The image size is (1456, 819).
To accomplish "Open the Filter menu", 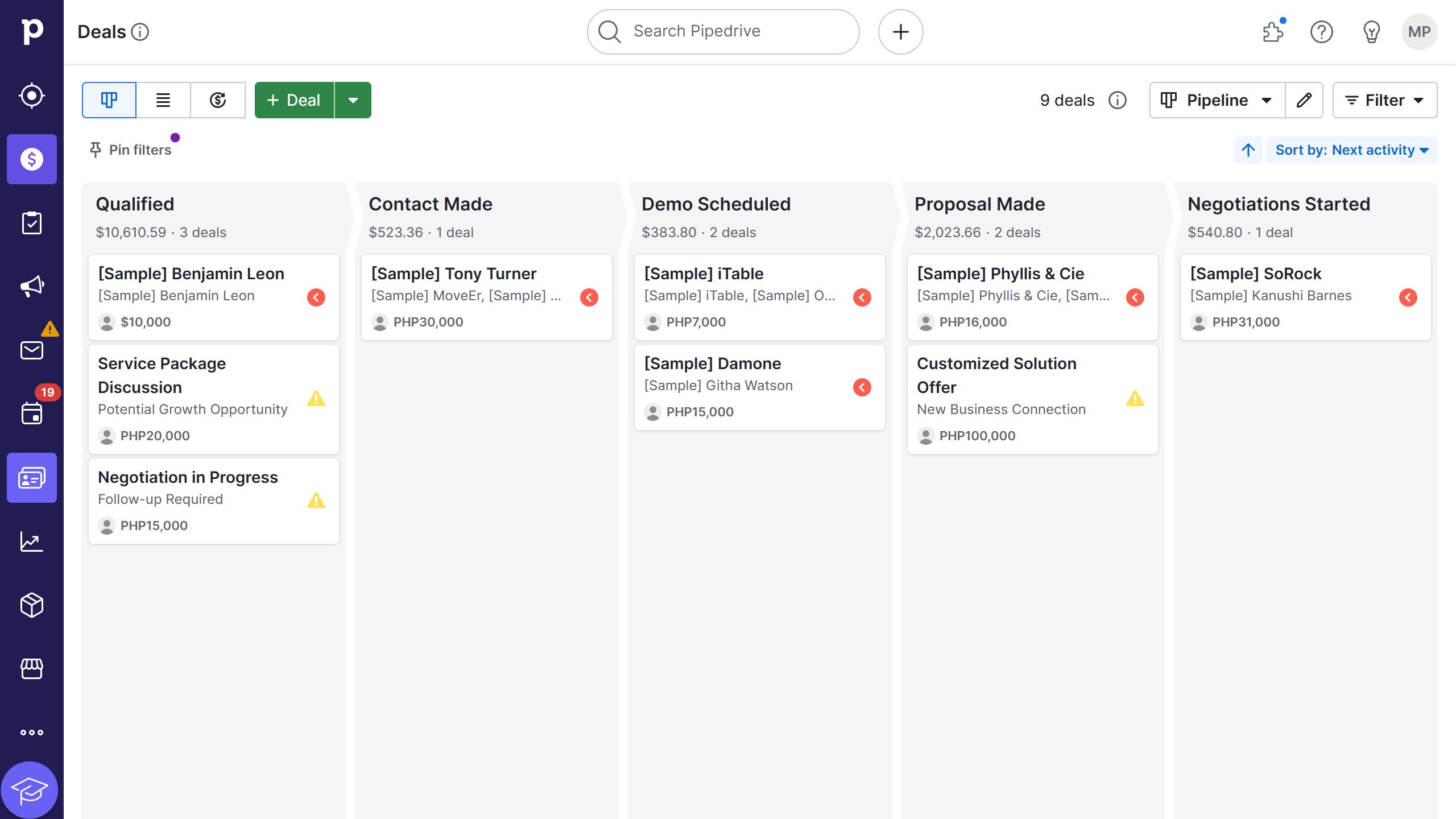I will point(1384,100).
